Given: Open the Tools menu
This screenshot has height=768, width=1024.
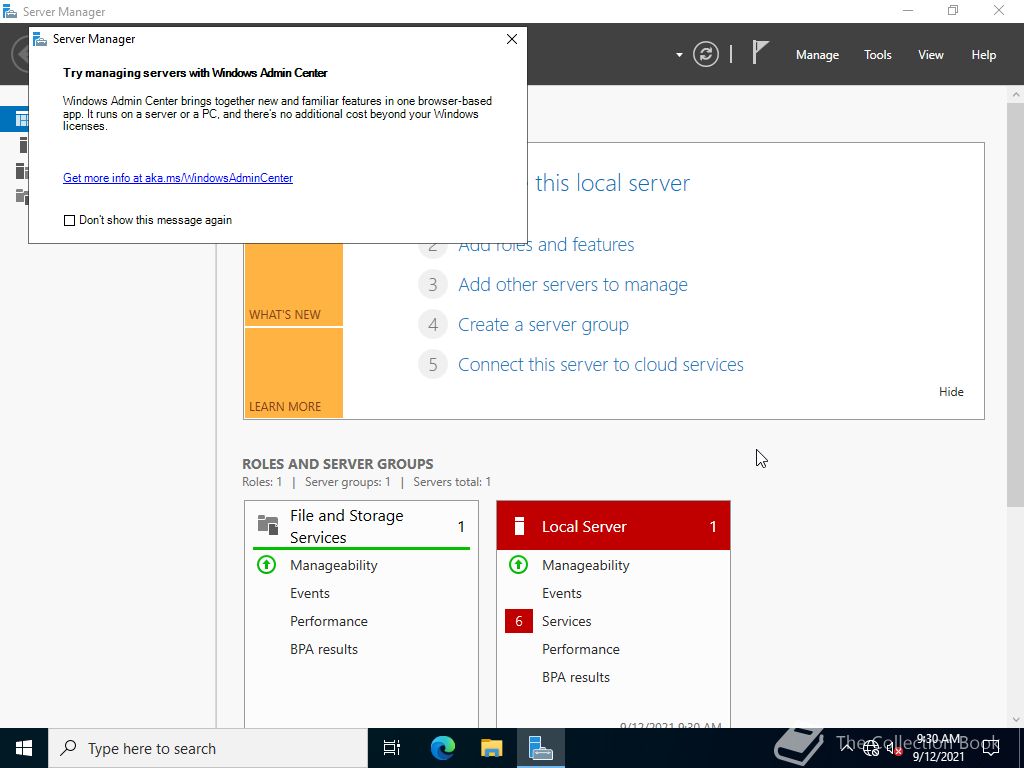Looking at the screenshot, I should pos(877,55).
